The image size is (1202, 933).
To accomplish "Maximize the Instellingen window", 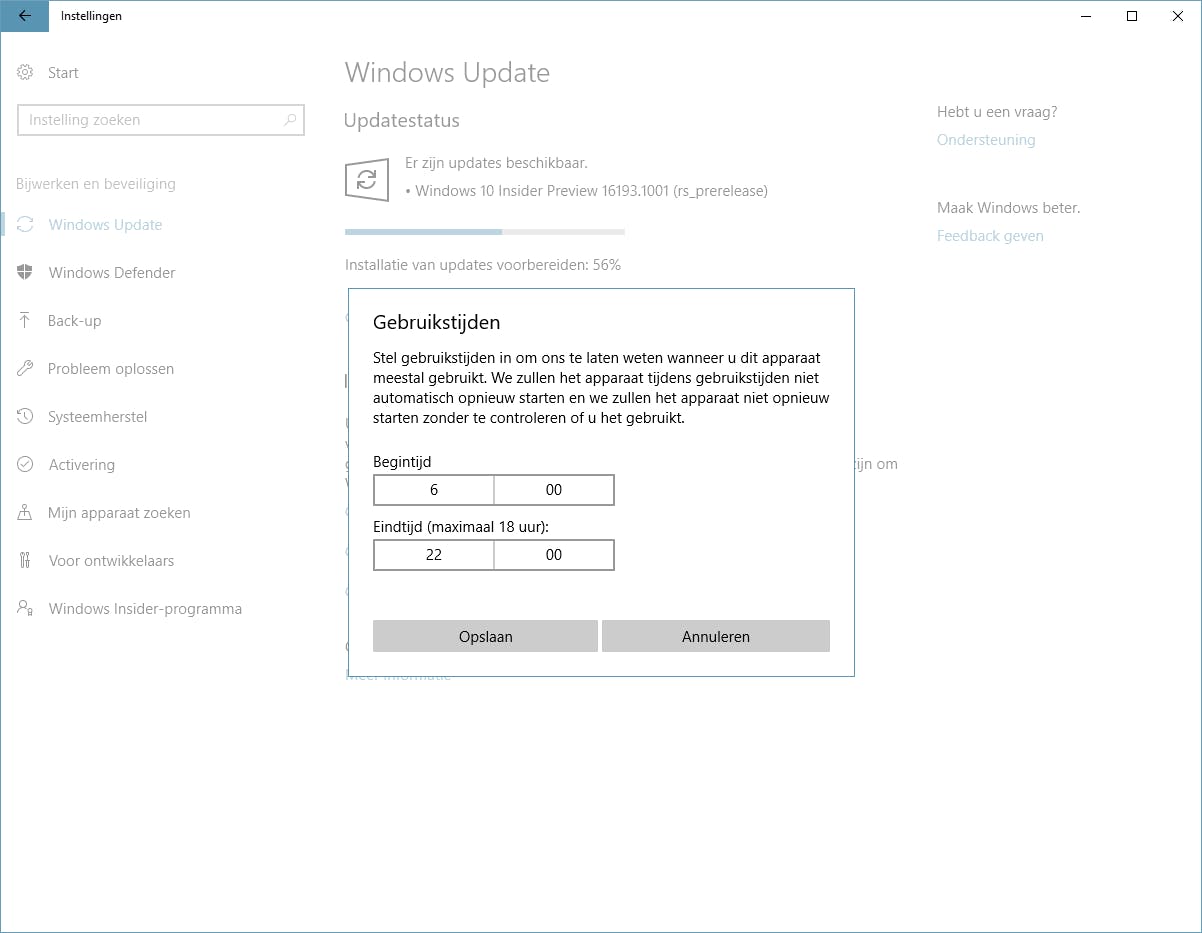I will 1132,16.
